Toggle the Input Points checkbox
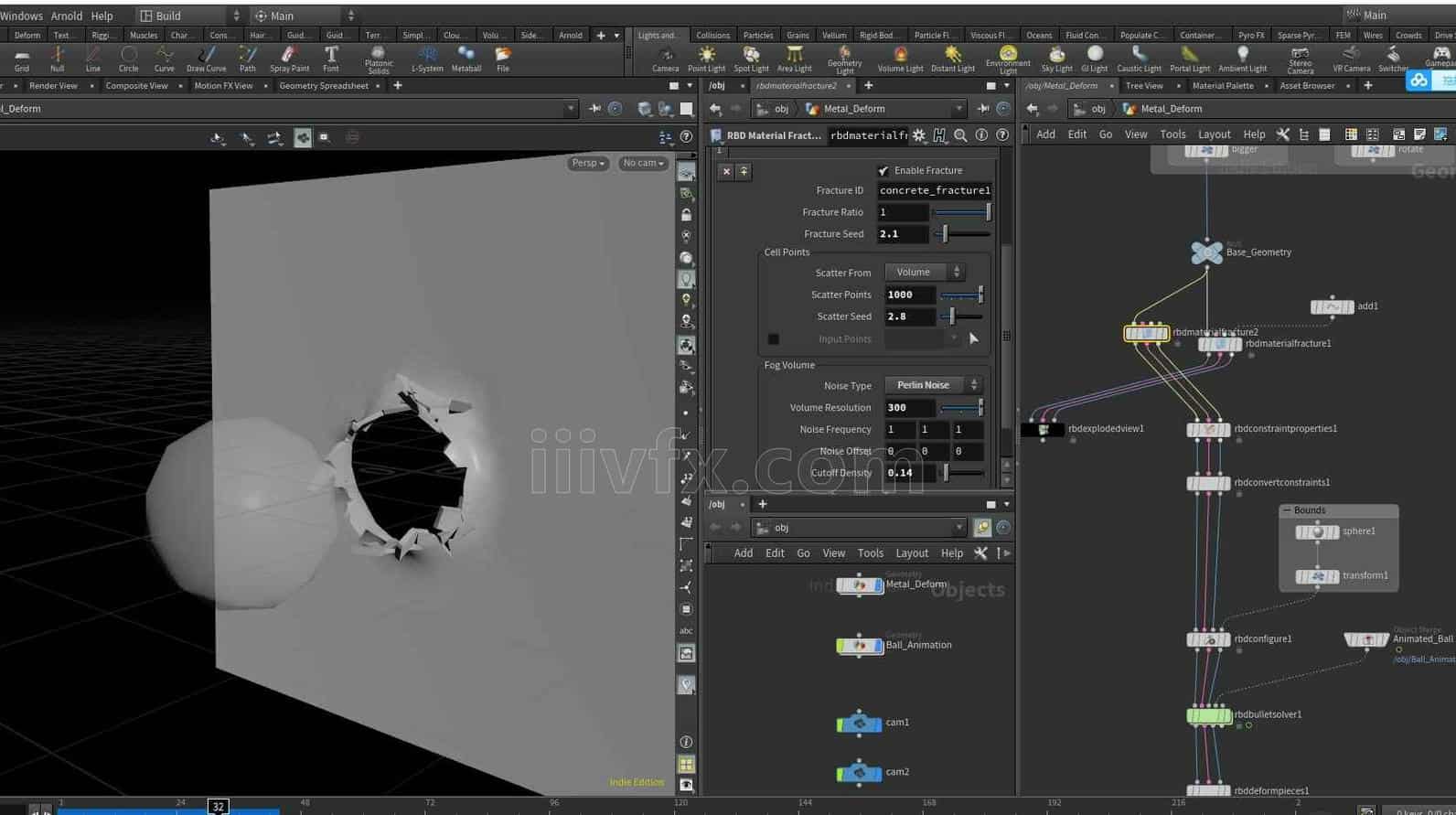1456x815 pixels. point(774,339)
